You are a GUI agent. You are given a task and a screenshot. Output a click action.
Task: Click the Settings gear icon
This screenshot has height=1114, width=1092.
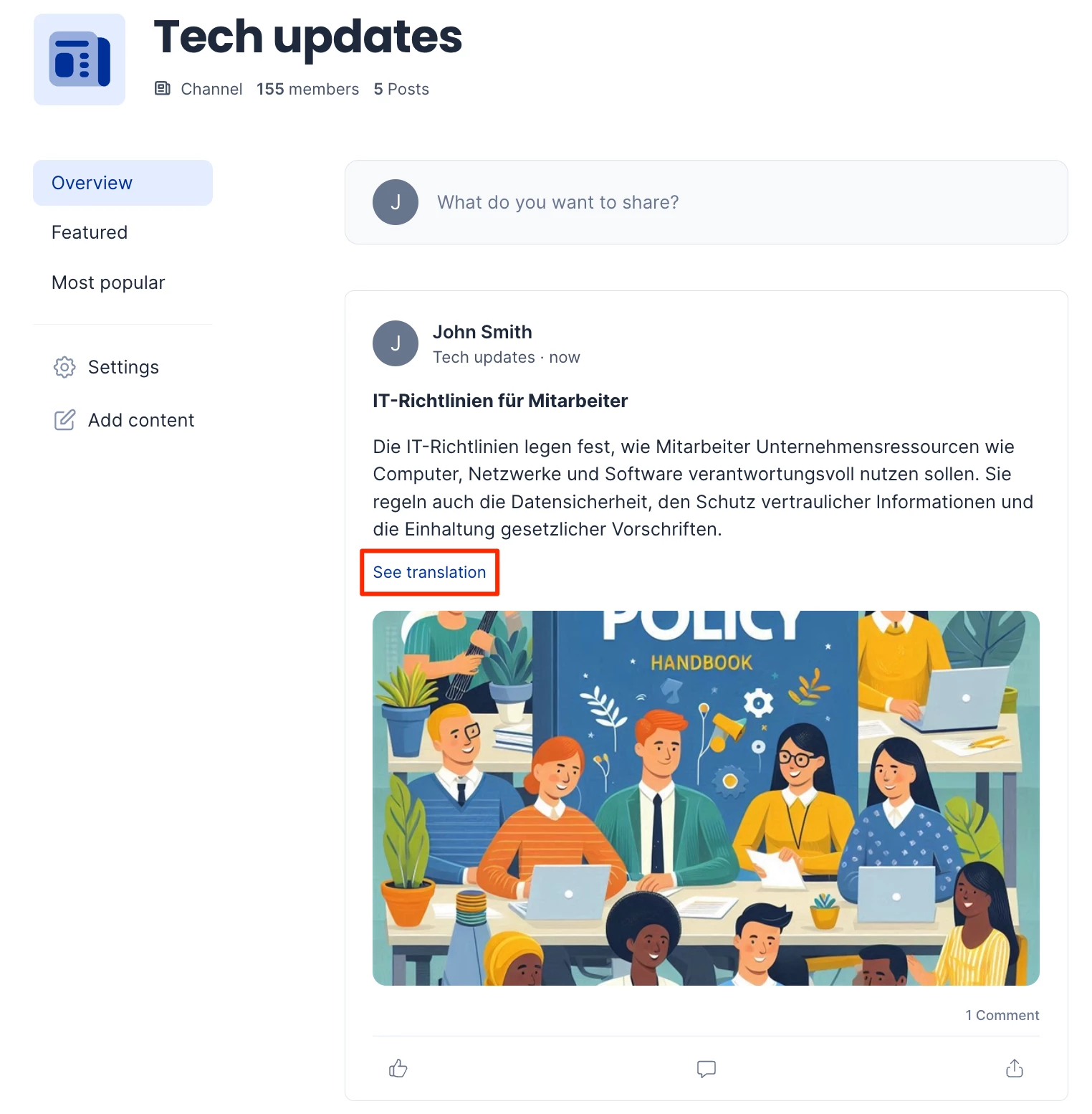tap(64, 367)
